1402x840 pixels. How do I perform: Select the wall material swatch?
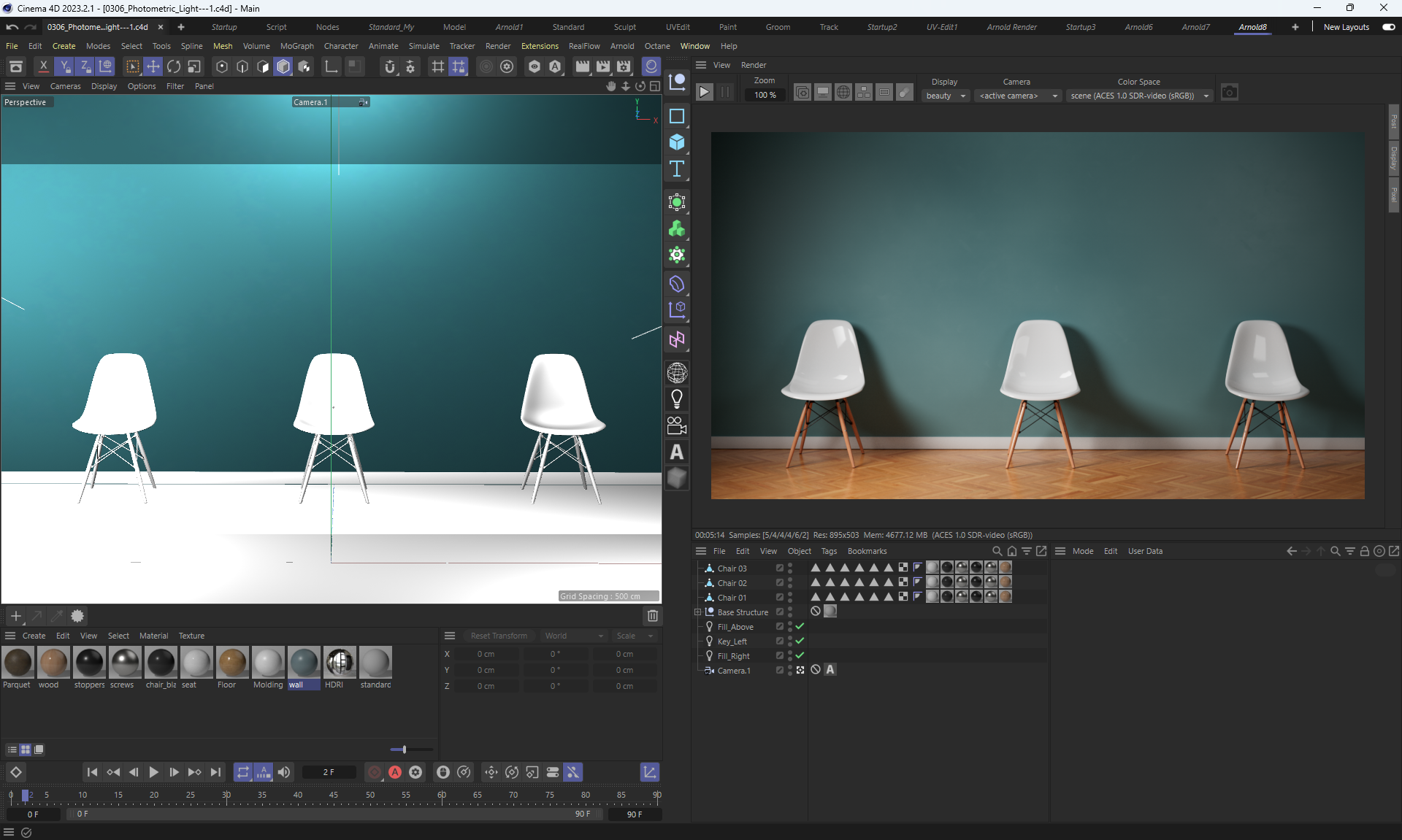click(304, 663)
